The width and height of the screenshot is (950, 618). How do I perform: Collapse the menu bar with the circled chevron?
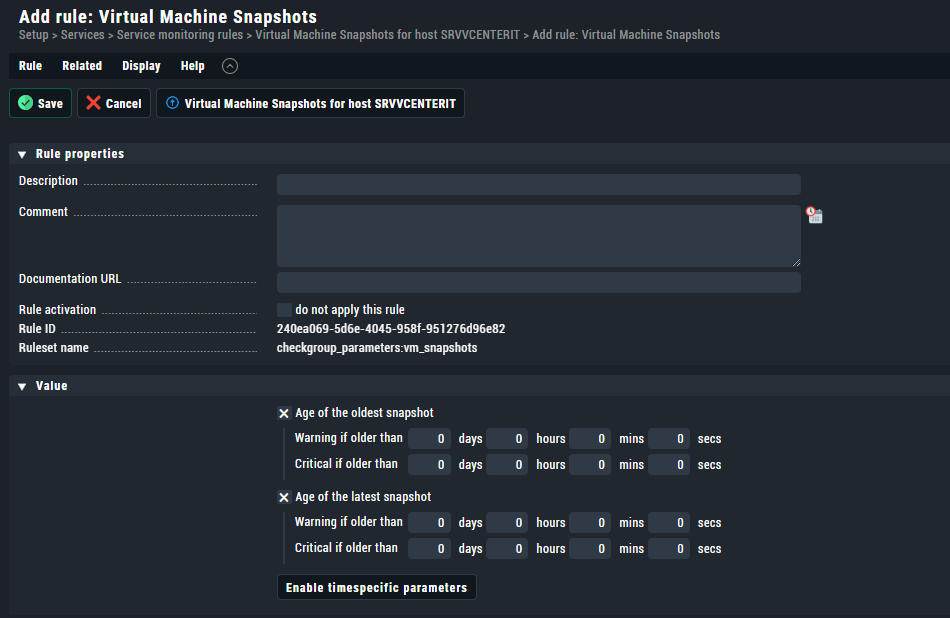[x=230, y=66]
